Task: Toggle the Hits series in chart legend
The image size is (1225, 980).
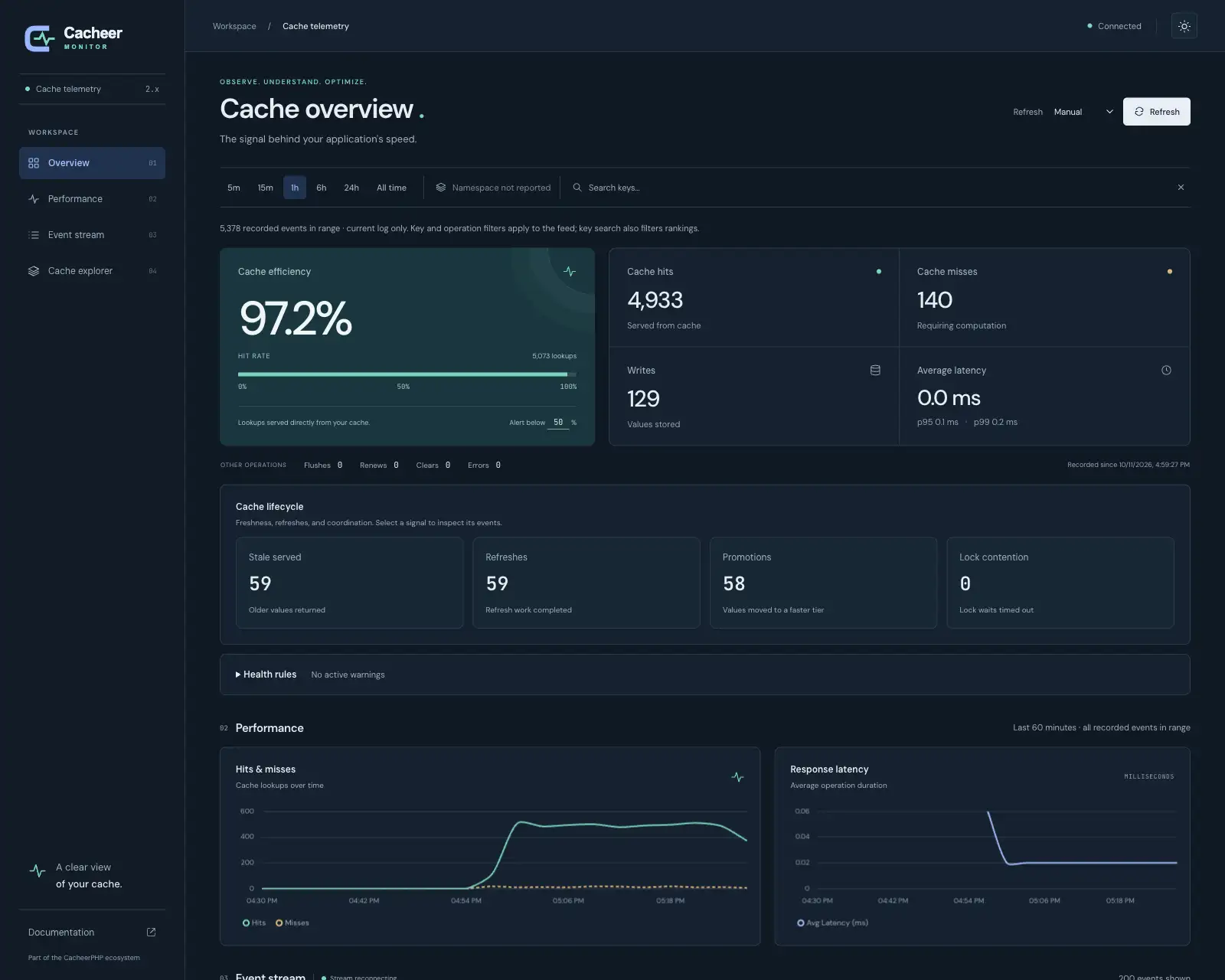Action: click(254, 923)
